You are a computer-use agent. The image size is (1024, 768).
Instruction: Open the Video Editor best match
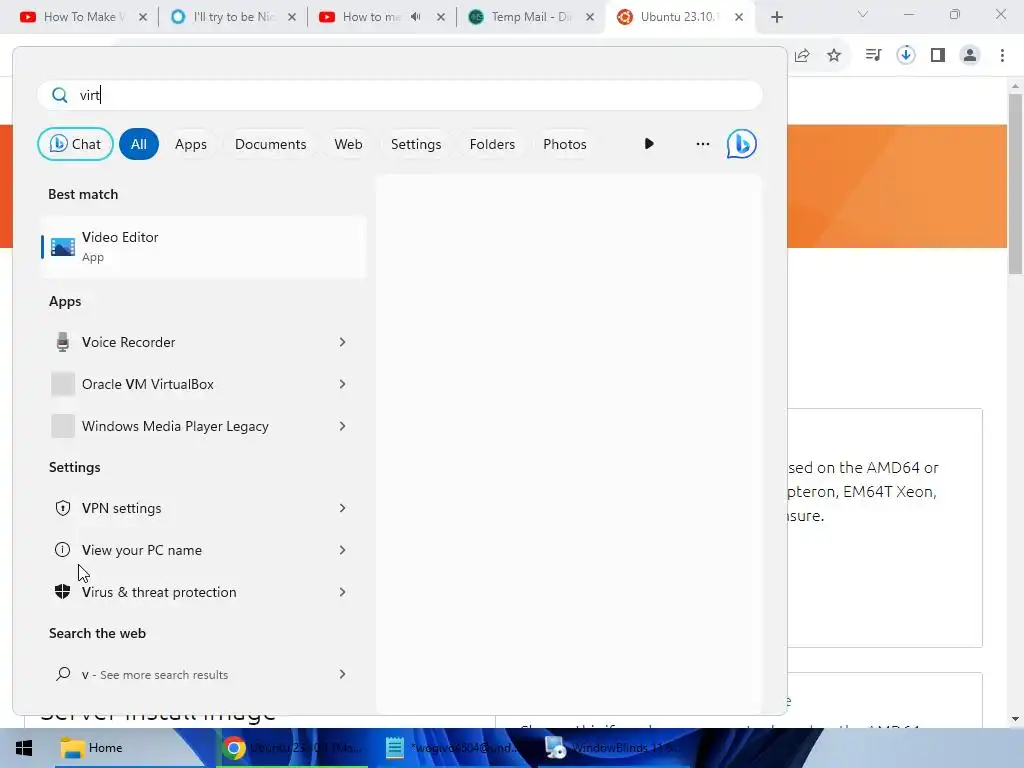tap(203, 247)
